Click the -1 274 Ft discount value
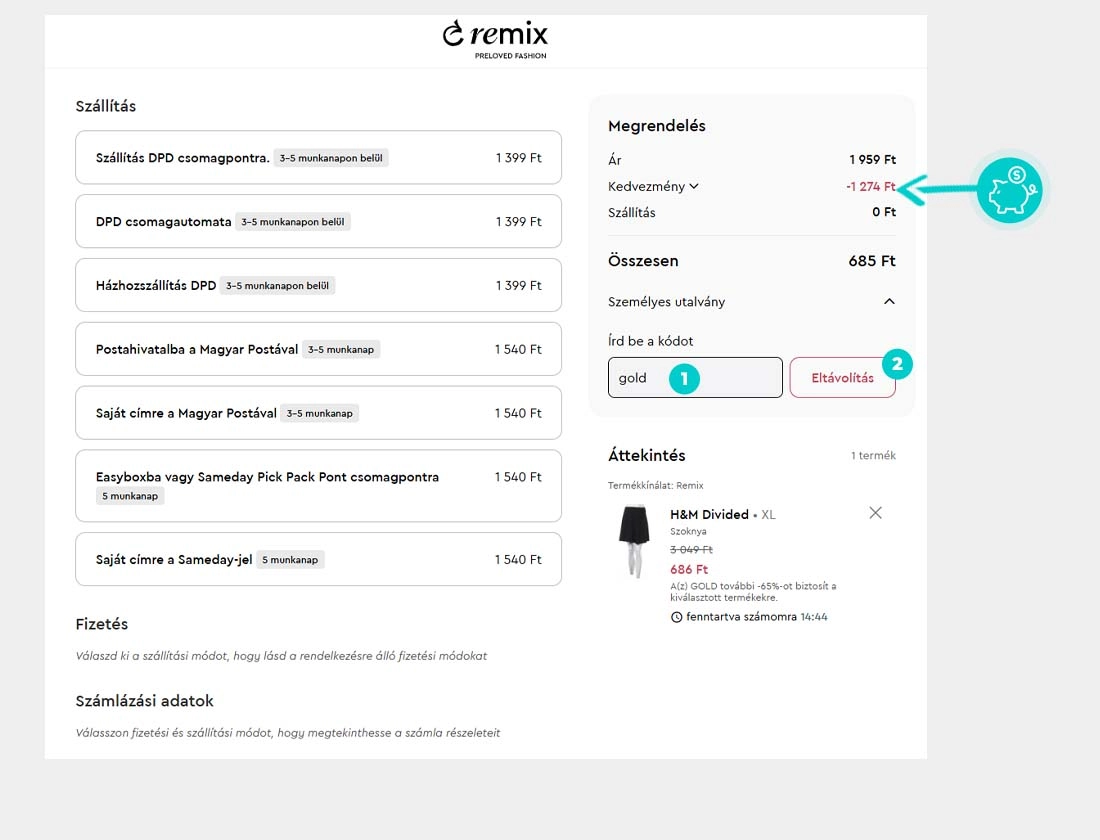This screenshot has width=1100, height=840. [870, 187]
